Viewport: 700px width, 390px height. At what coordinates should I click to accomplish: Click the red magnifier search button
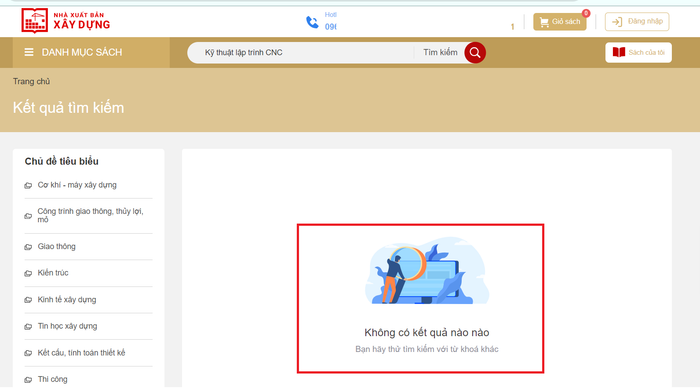(475, 53)
